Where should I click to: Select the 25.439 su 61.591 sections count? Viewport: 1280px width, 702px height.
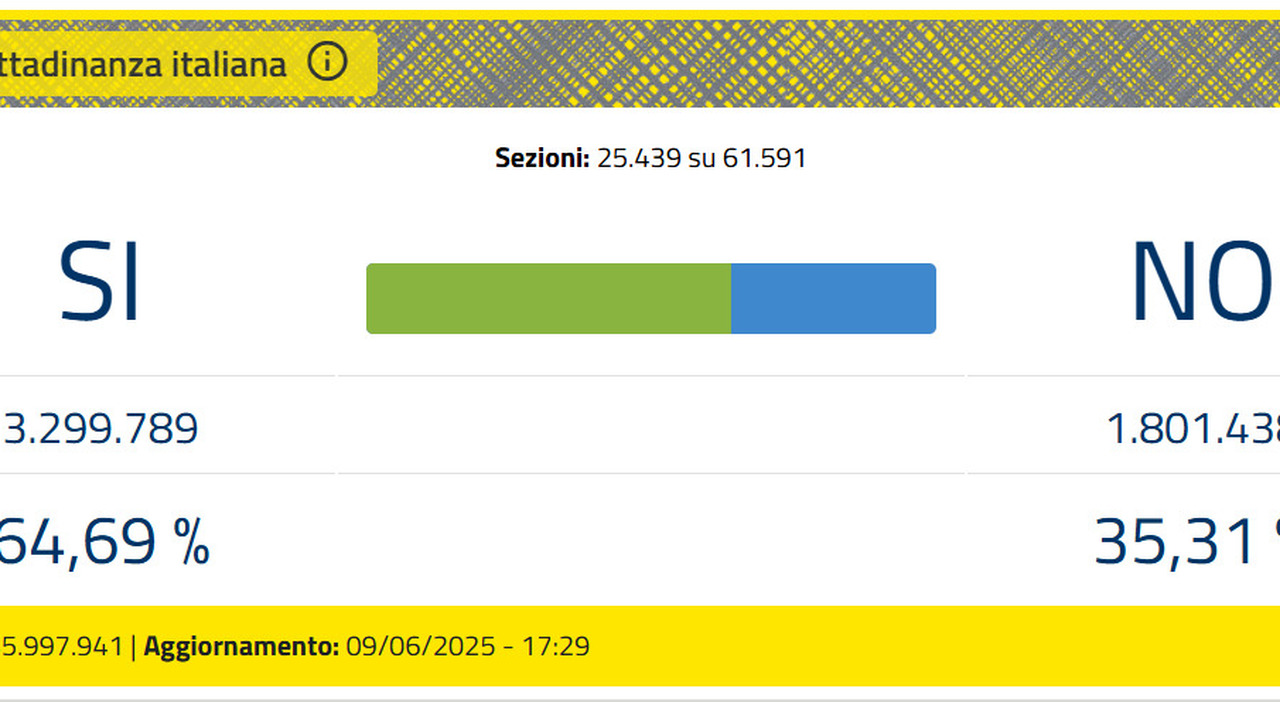pos(701,158)
